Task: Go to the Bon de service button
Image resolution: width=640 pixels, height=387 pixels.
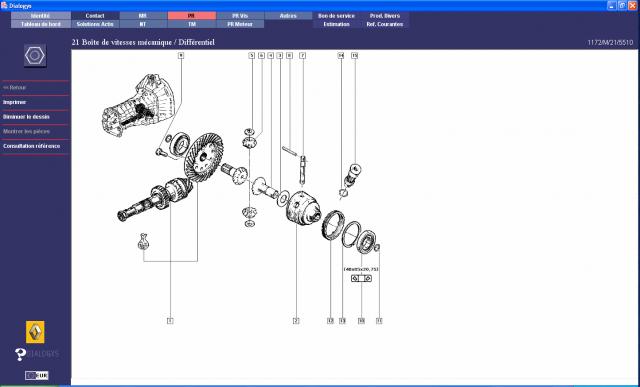Action: tap(336, 16)
